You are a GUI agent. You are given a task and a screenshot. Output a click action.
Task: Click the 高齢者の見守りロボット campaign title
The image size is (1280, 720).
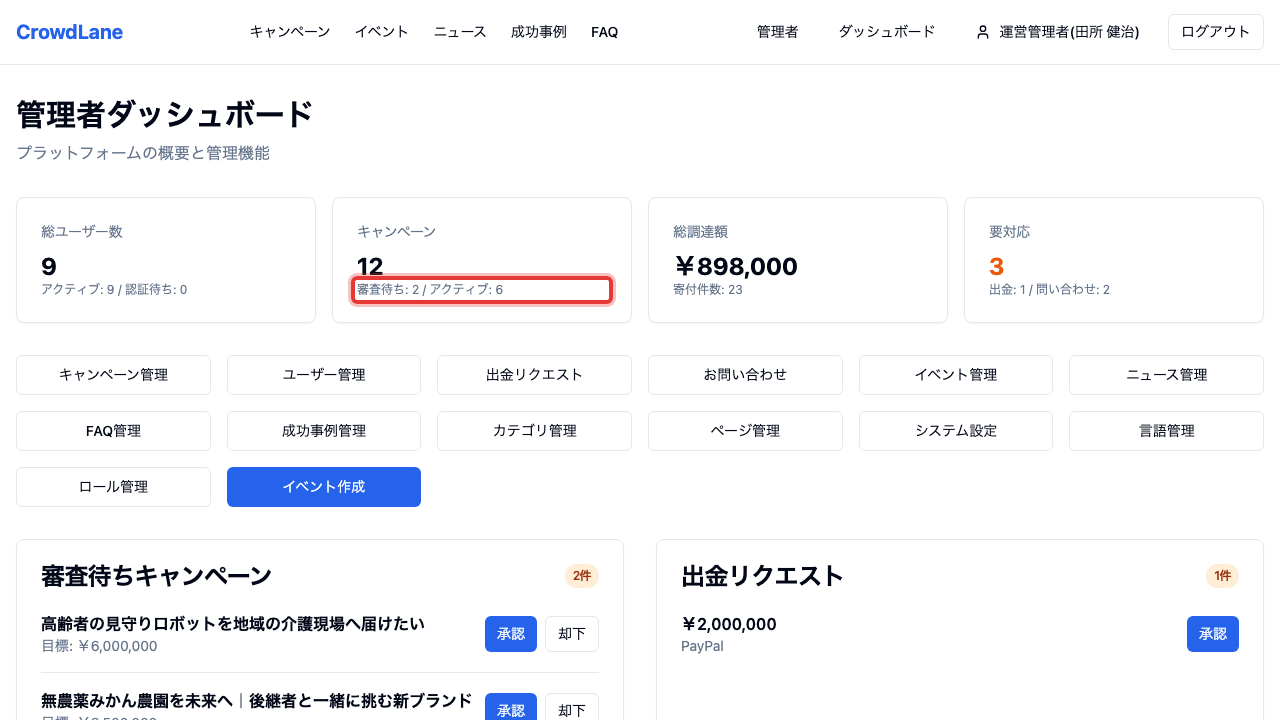[x=233, y=624]
